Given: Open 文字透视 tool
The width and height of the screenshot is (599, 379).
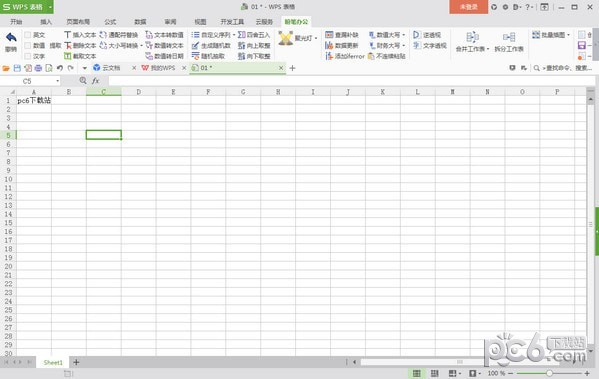Looking at the screenshot, I should point(429,45).
